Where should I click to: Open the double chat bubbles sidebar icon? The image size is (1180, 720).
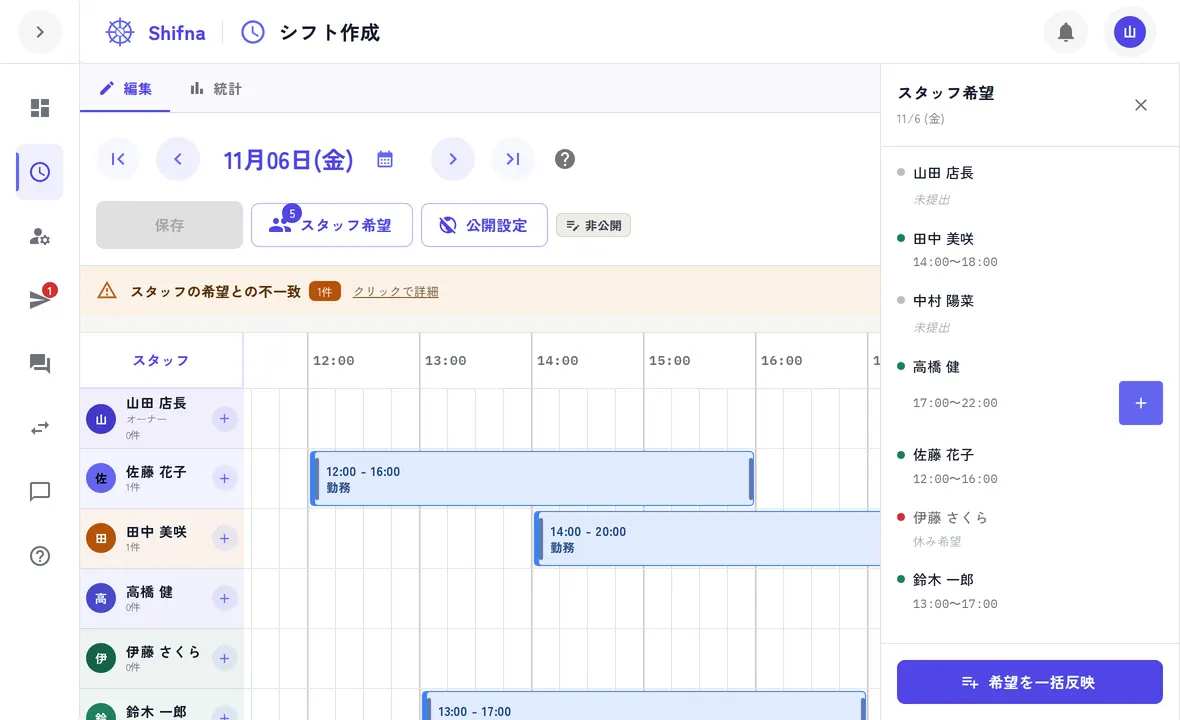(40, 363)
